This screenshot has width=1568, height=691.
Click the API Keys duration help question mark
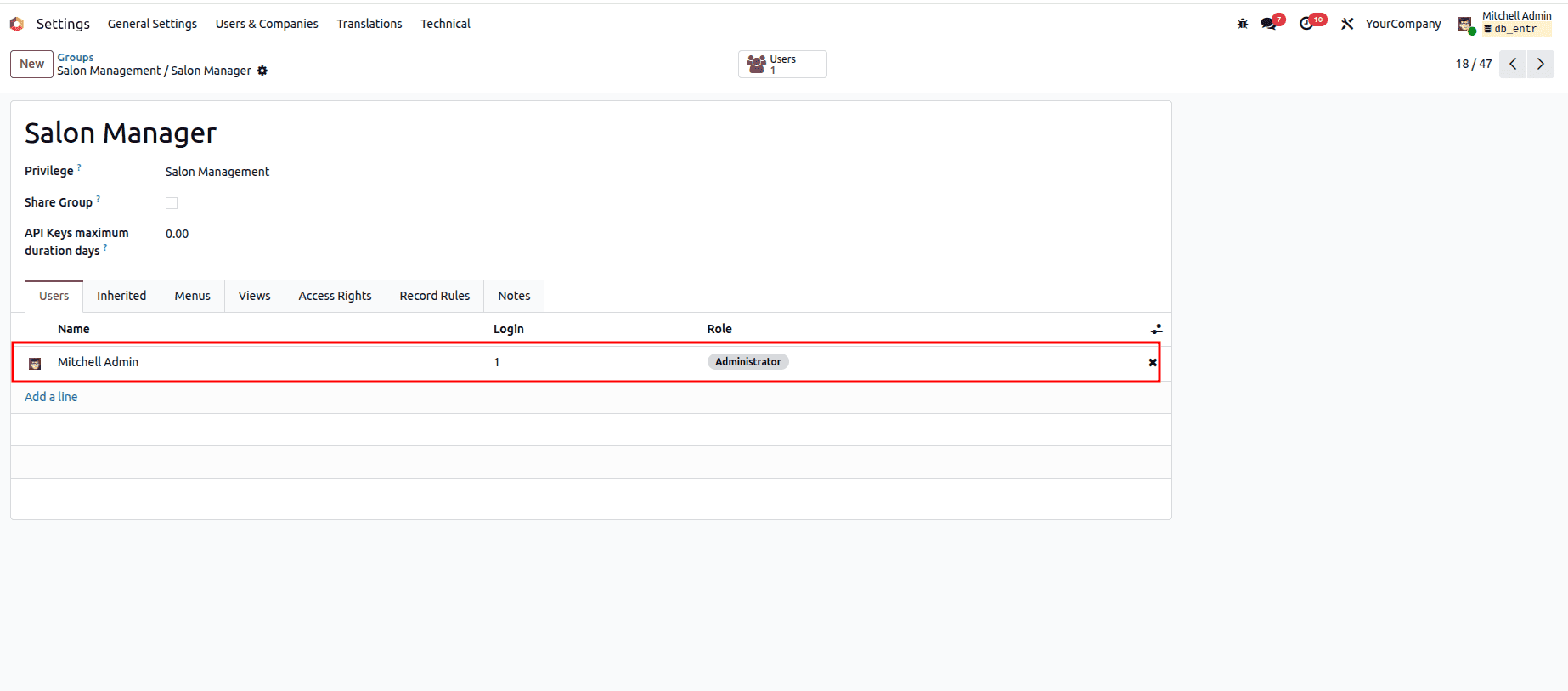tap(105, 247)
